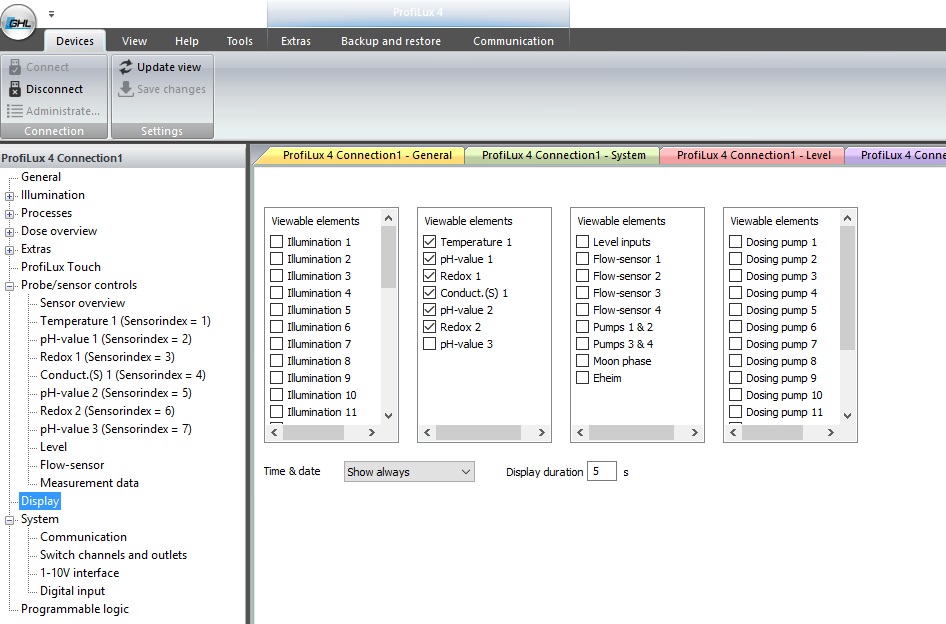
Task: Click left arrow of Level inputs list scrollbar
Action: (580, 432)
